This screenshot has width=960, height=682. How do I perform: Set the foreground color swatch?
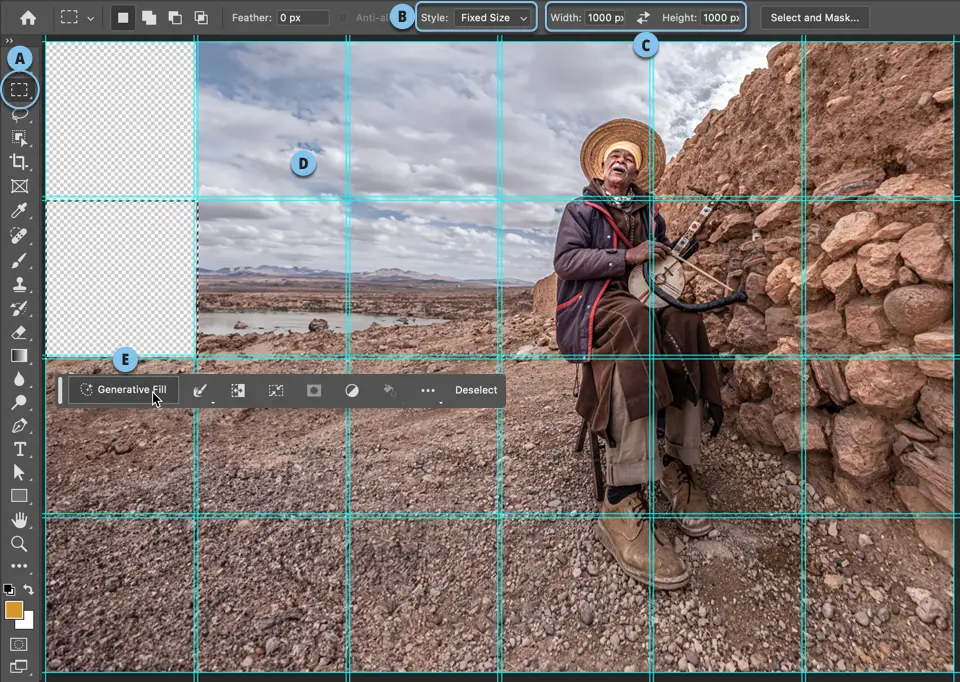pyautogui.click(x=13, y=610)
